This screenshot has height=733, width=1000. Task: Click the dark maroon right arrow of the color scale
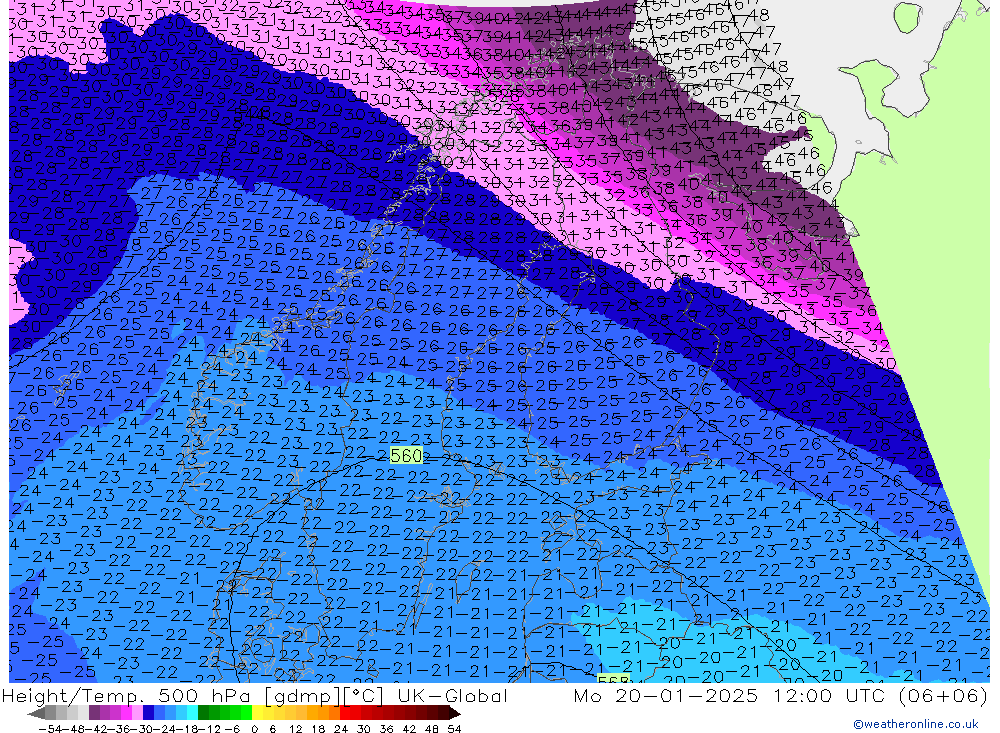pyautogui.click(x=455, y=713)
